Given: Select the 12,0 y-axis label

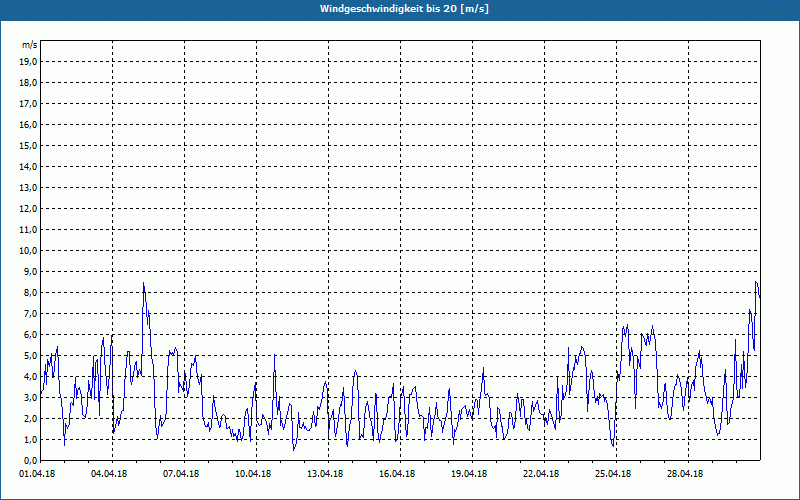Looking at the screenshot, I should [x=29, y=209].
